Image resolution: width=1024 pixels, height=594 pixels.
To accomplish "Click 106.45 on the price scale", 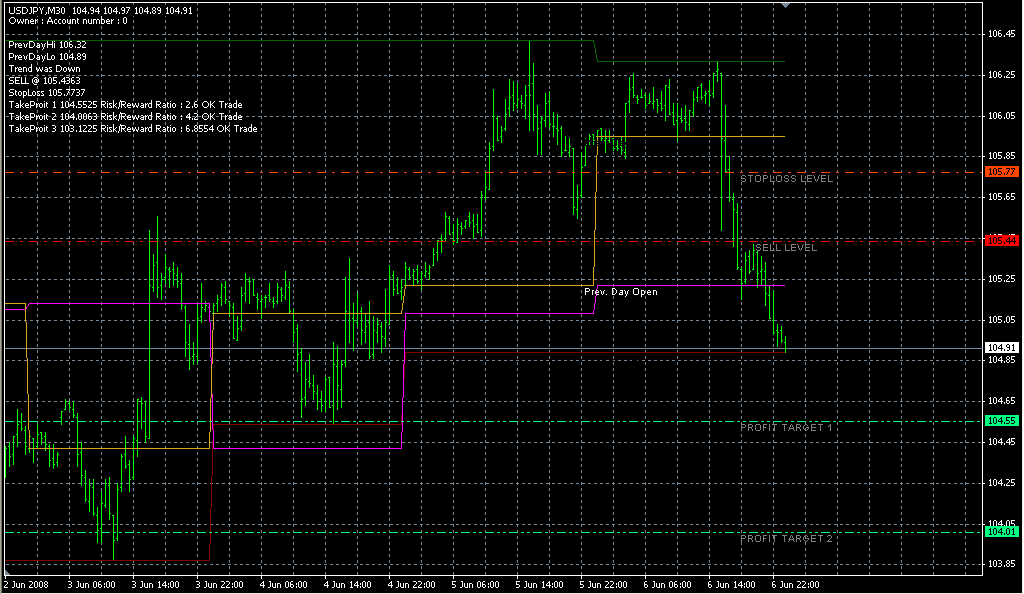I will pyautogui.click(x=1000, y=33).
